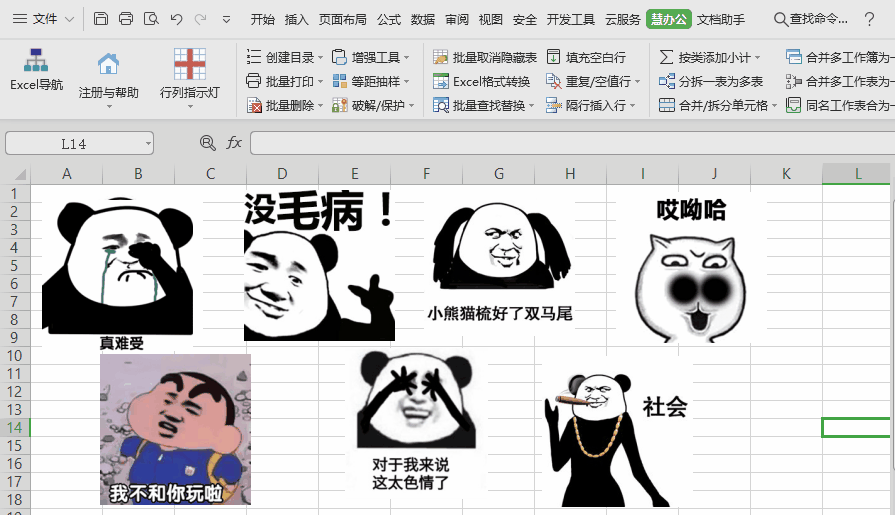Undo the last action

click(x=176, y=19)
